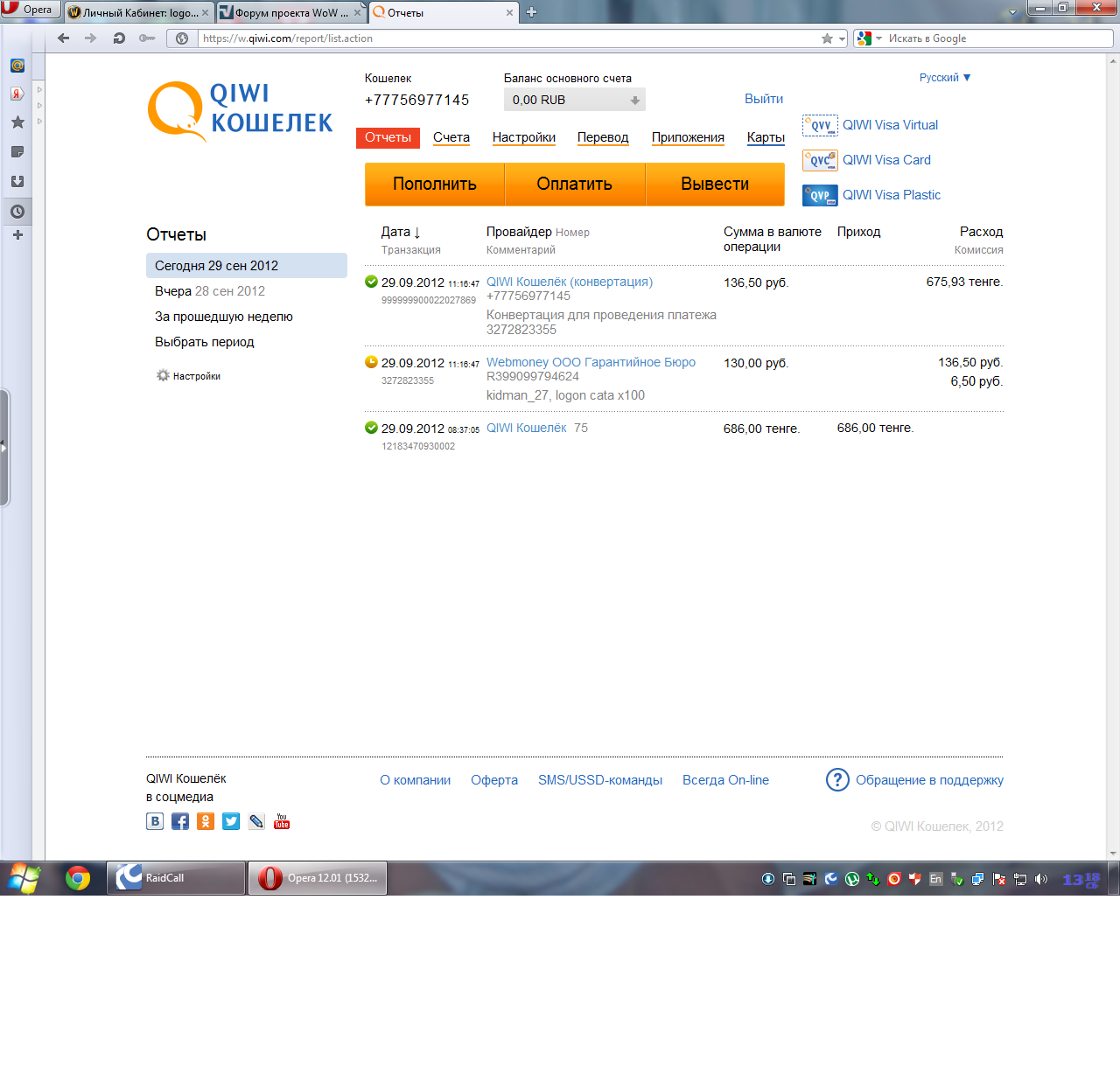Viewport: 1120px width, 1088px height.
Task: Switch to Форум проекта WoW tab
Action: 290,12
